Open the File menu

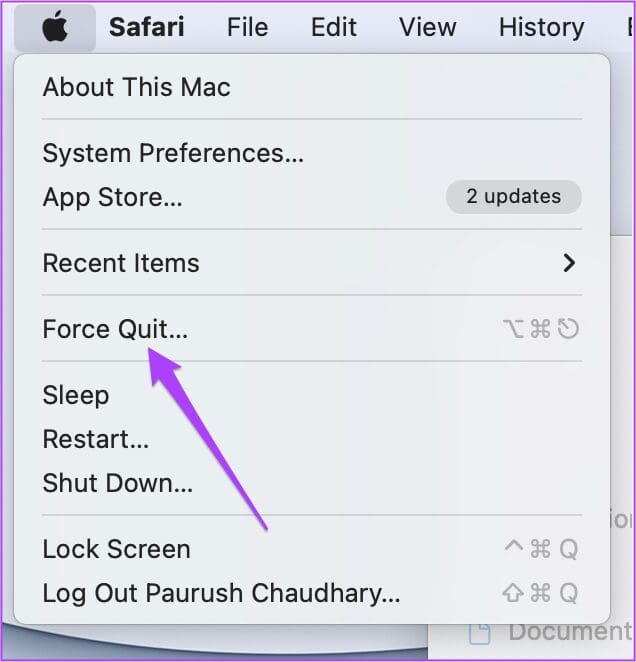coord(247,28)
